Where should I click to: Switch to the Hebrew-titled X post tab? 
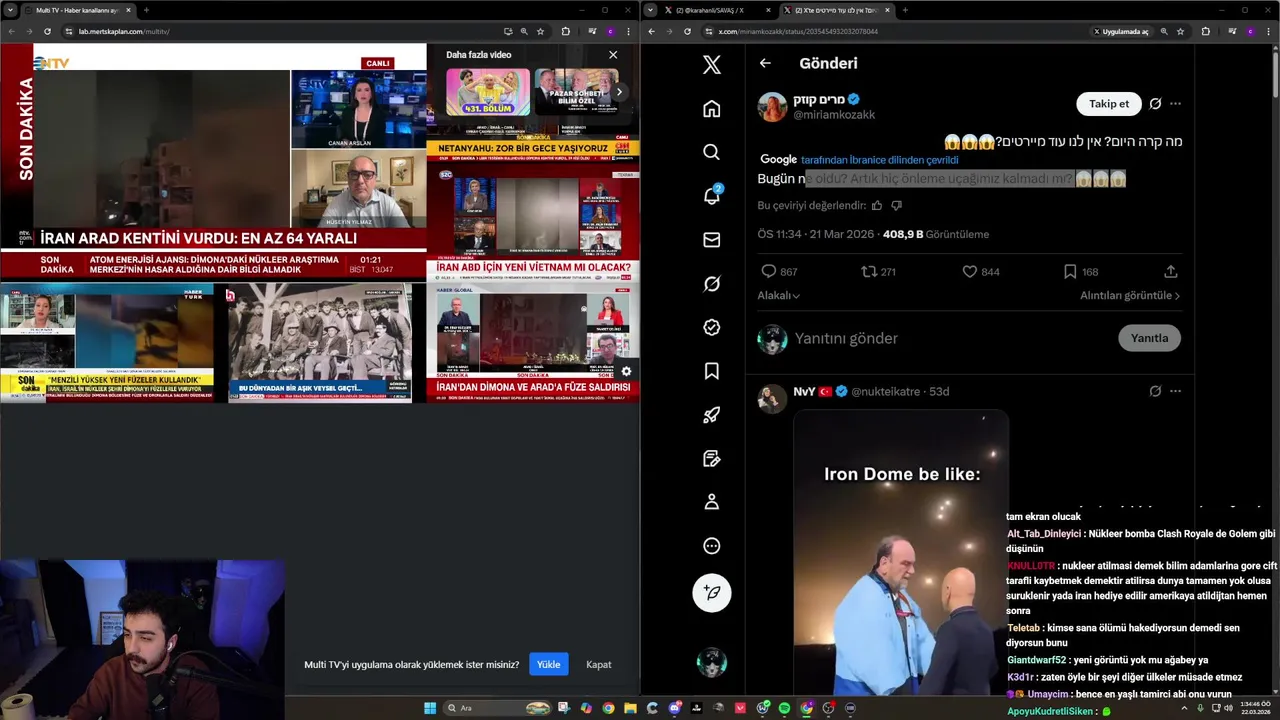837,10
